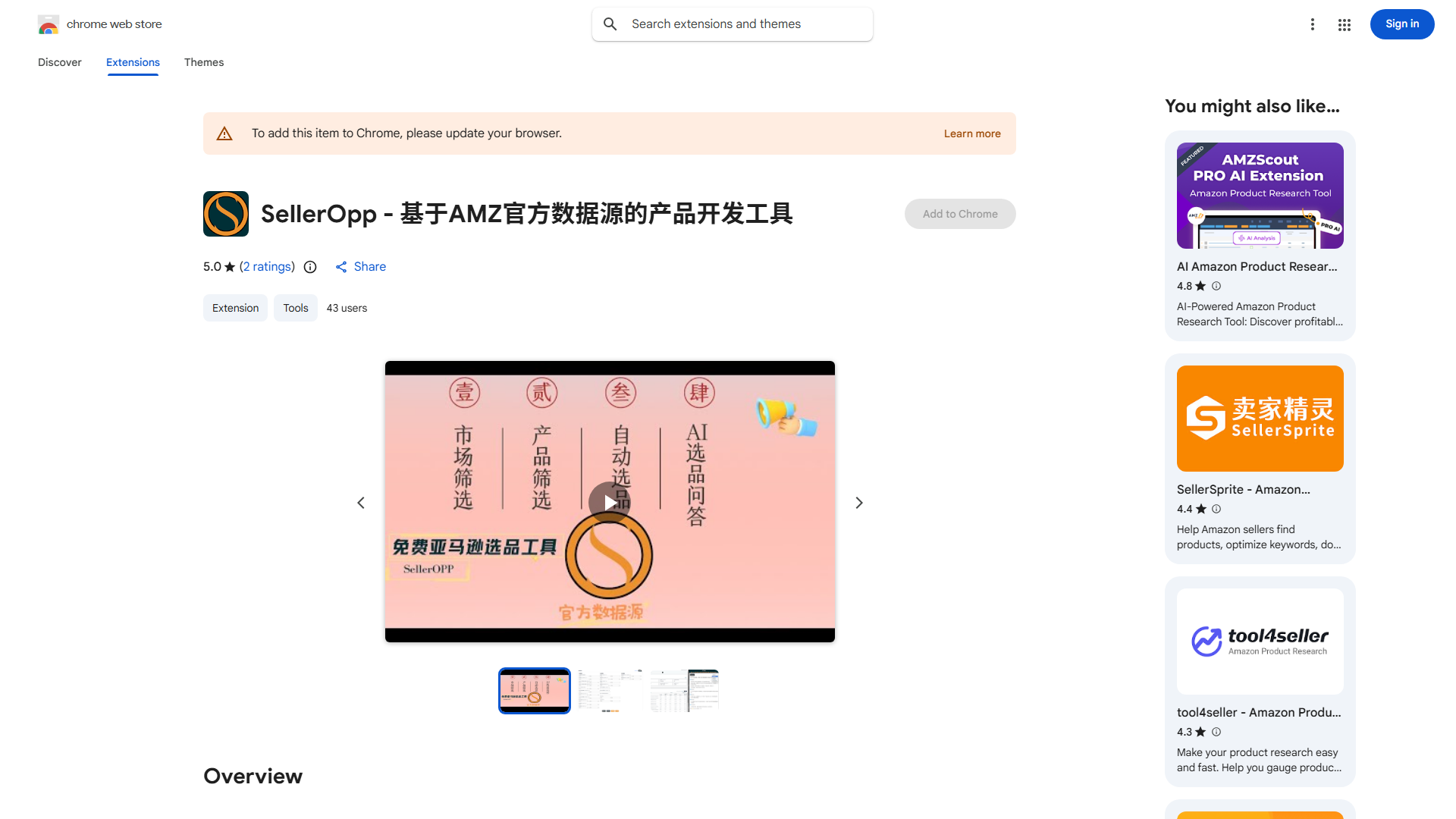
Task: Click the info icon beside tool4seller's 4.3 rating
Action: click(1216, 732)
